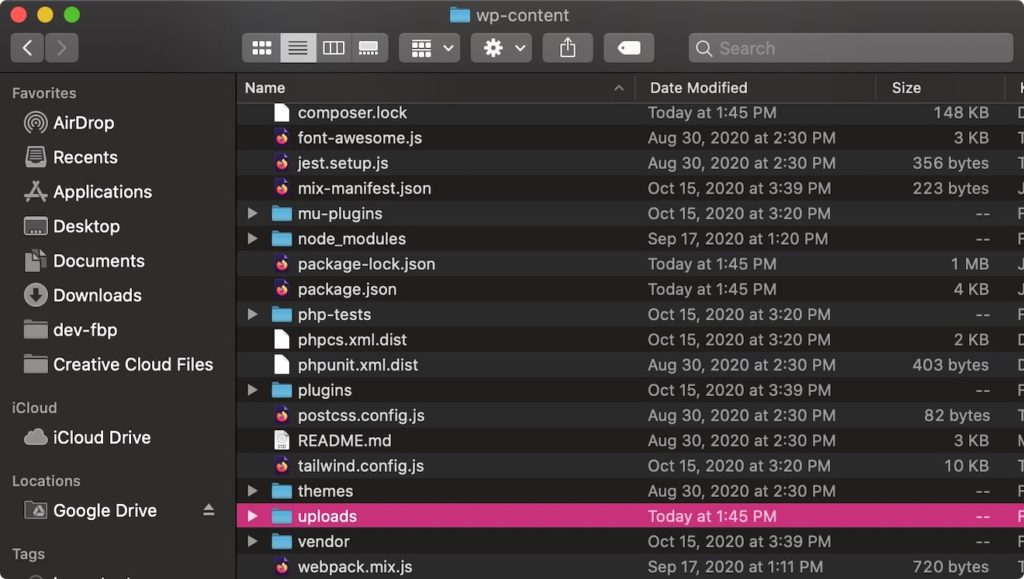Screen dimensions: 1024x579
Task: Select the tailwind.config.js file name
Action: (360, 466)
